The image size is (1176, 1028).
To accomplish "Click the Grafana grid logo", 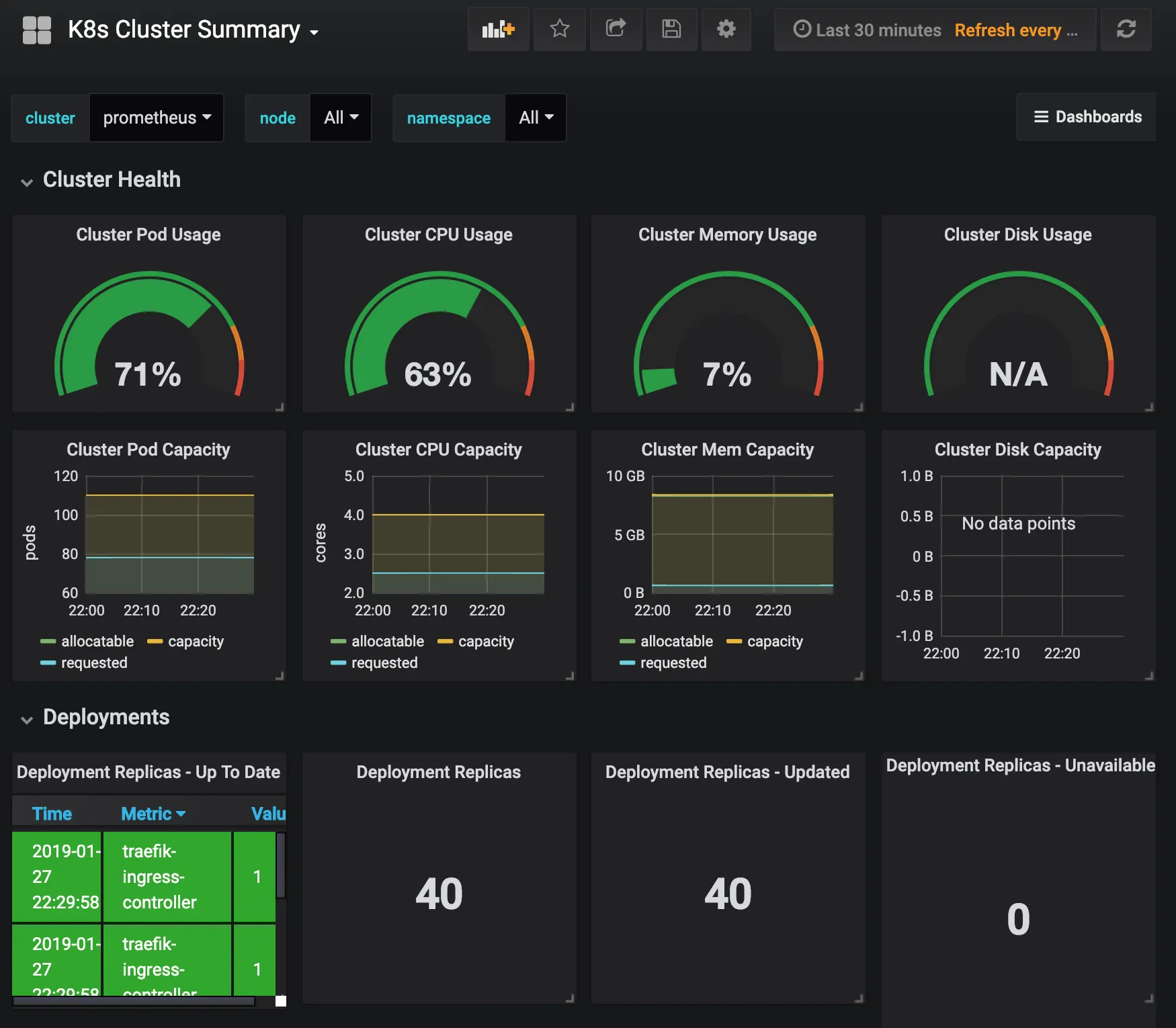I will click(x=37, y=30).
